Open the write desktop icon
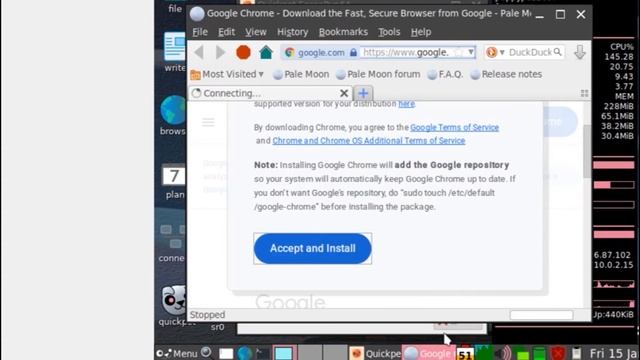Image resolution: width=640 pixels, height=360 pixels. 175,52
